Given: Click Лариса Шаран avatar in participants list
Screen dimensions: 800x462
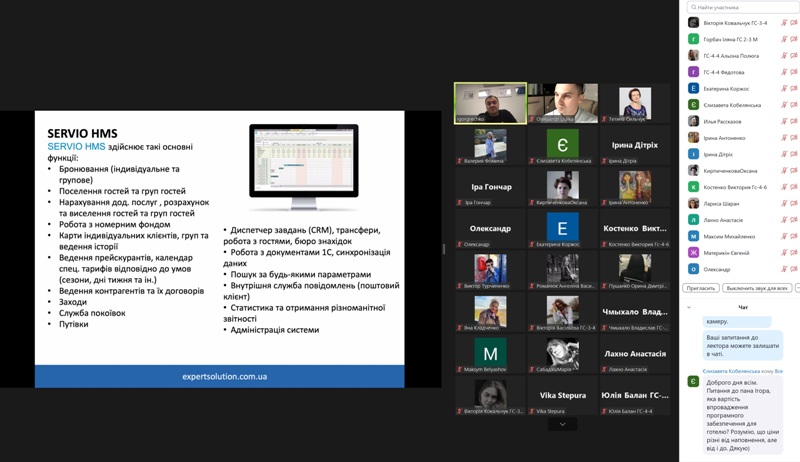Looking at the screenshot, I should point(693,203).
